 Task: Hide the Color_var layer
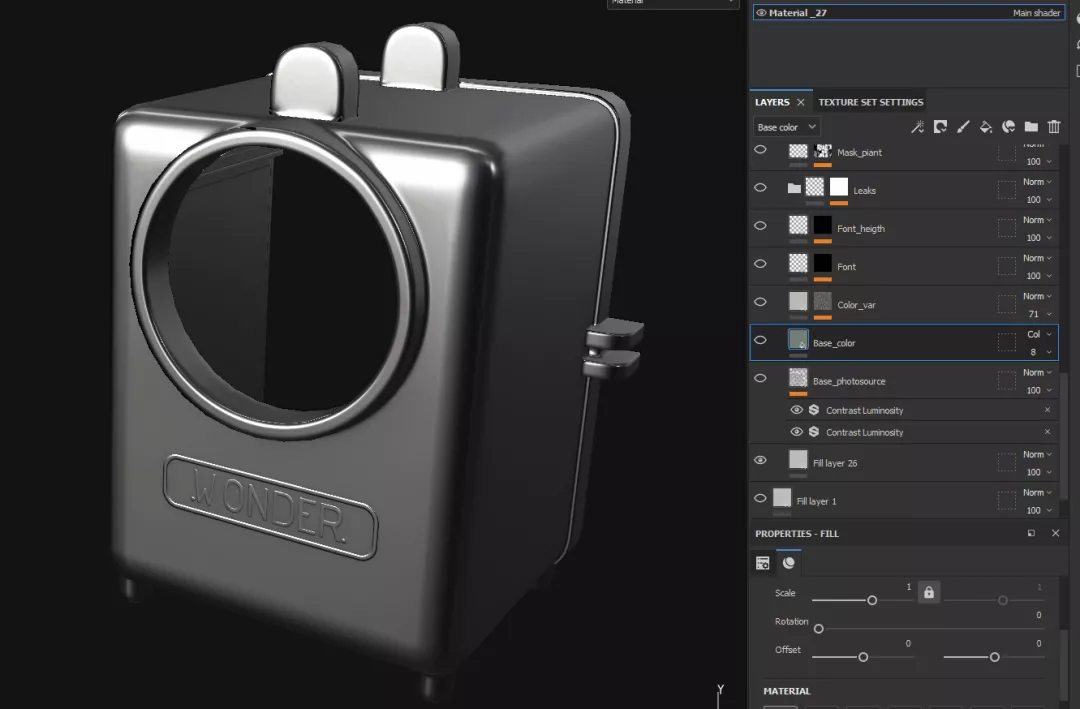point(760,302)
